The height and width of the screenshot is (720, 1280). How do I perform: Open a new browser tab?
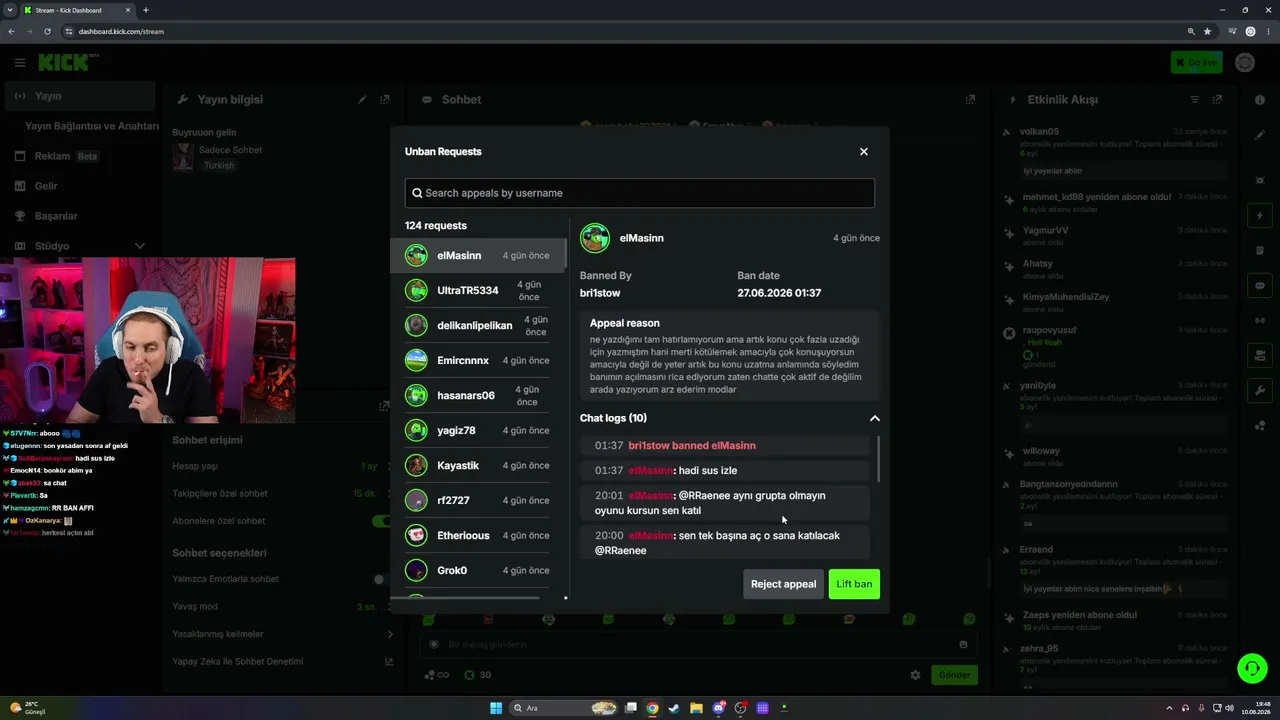pyautogui.click(x=146, y=10)
